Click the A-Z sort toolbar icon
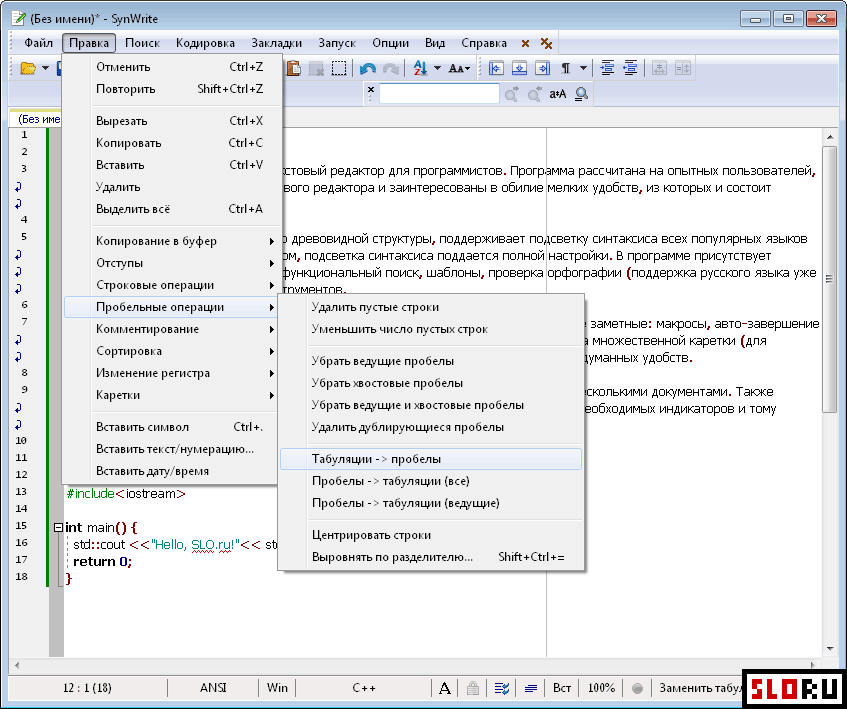847x709 pixels. click(x=420, y=69)
